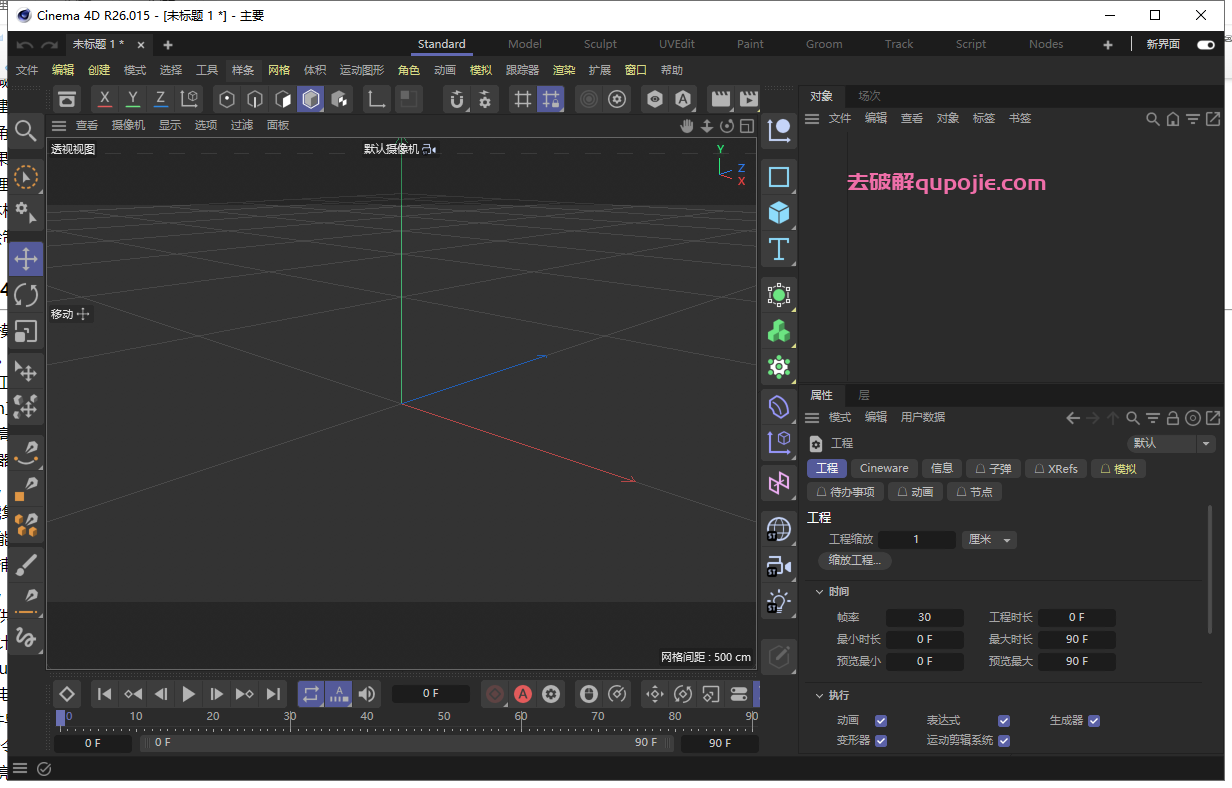The height and width of the screenshot is (788, 1232).
Task: Click the 0 F to 90 F preview range bar
Action: click(x=406, y=743)
